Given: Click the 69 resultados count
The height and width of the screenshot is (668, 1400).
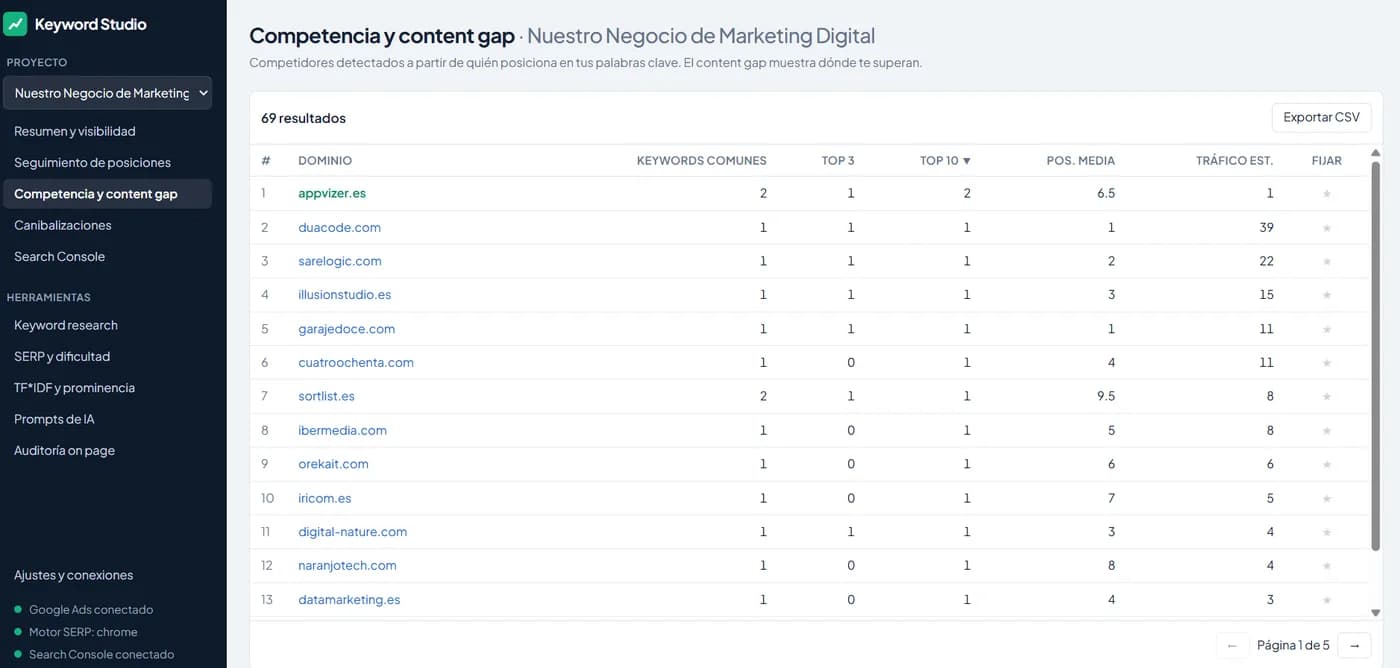Looking at the screenshot, I should pos(303,118).
